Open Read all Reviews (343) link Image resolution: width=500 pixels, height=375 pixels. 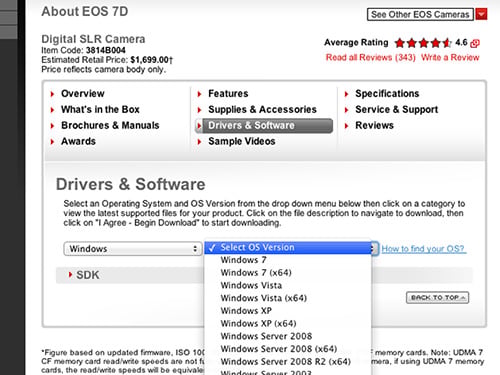click(371, 57)
